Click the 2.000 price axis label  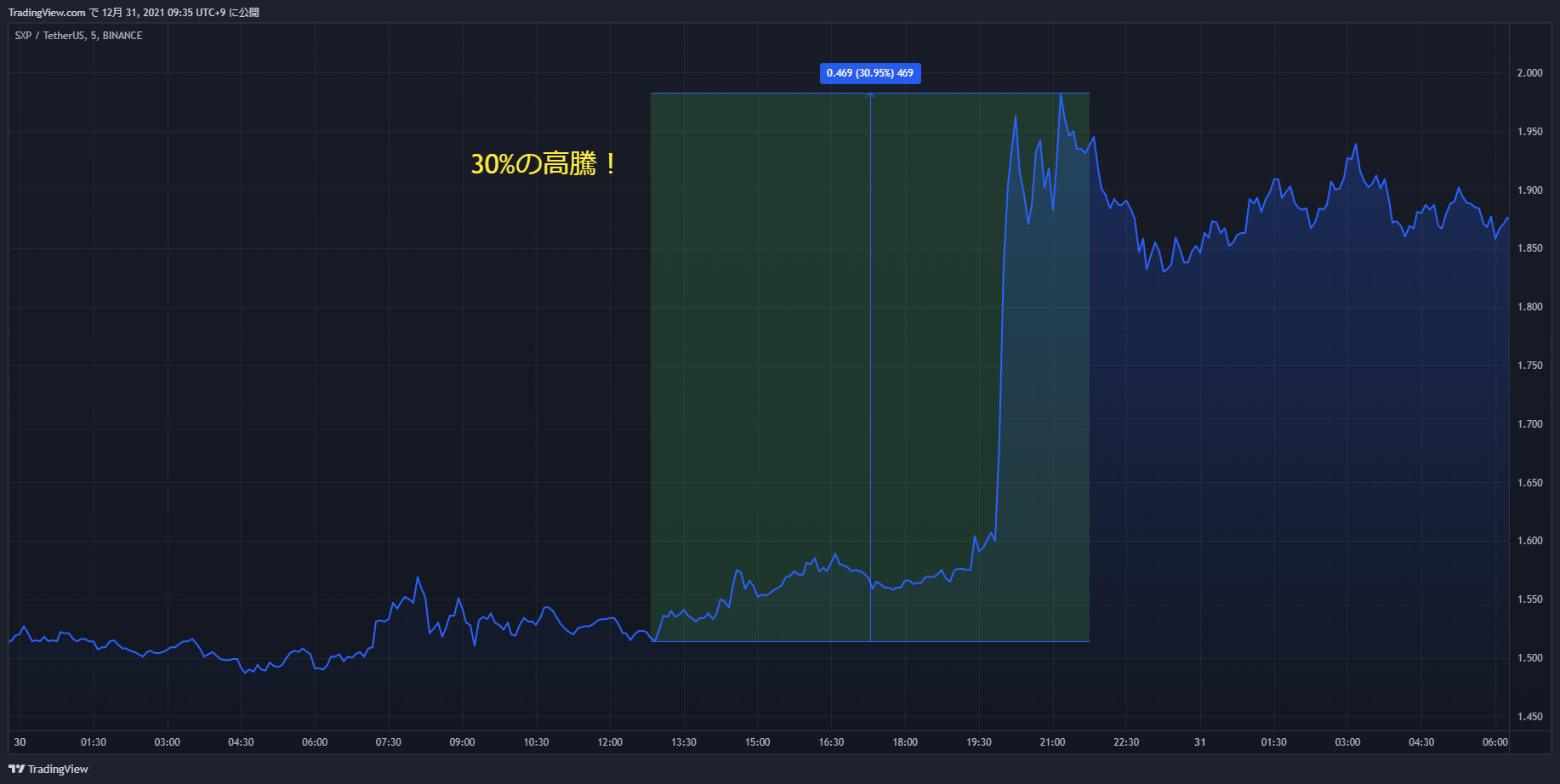[x=1529, y=73]
